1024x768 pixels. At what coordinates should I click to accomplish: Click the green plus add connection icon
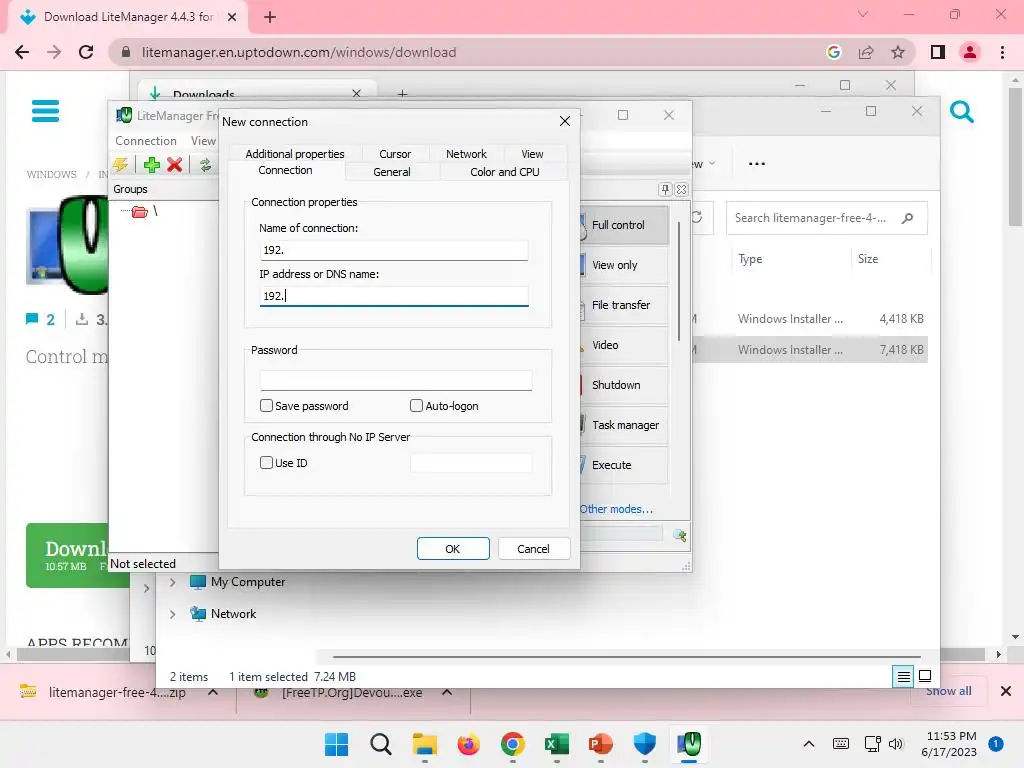pyautogui.click(x=152, y=165)
